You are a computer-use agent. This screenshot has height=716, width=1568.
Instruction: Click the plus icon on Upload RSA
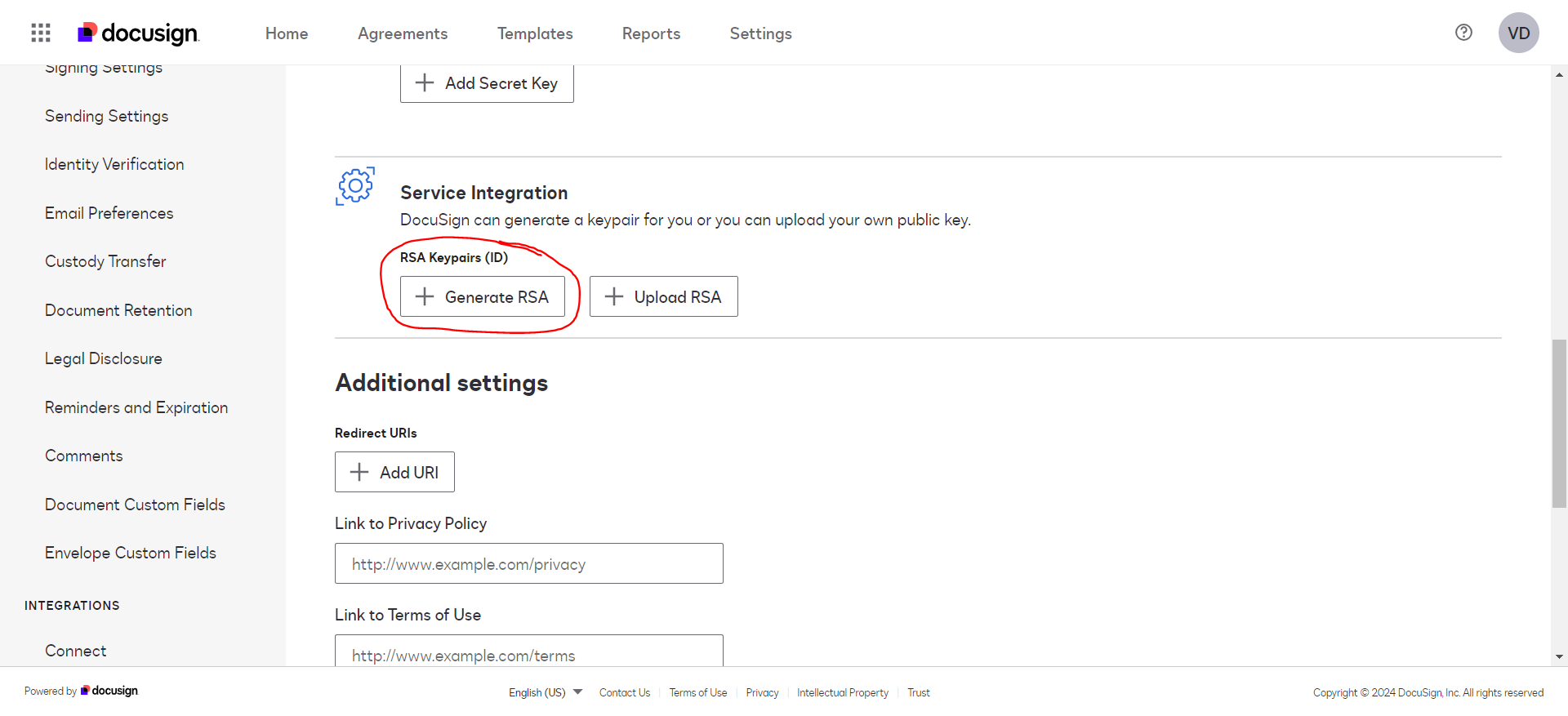(x=614, y=296)
